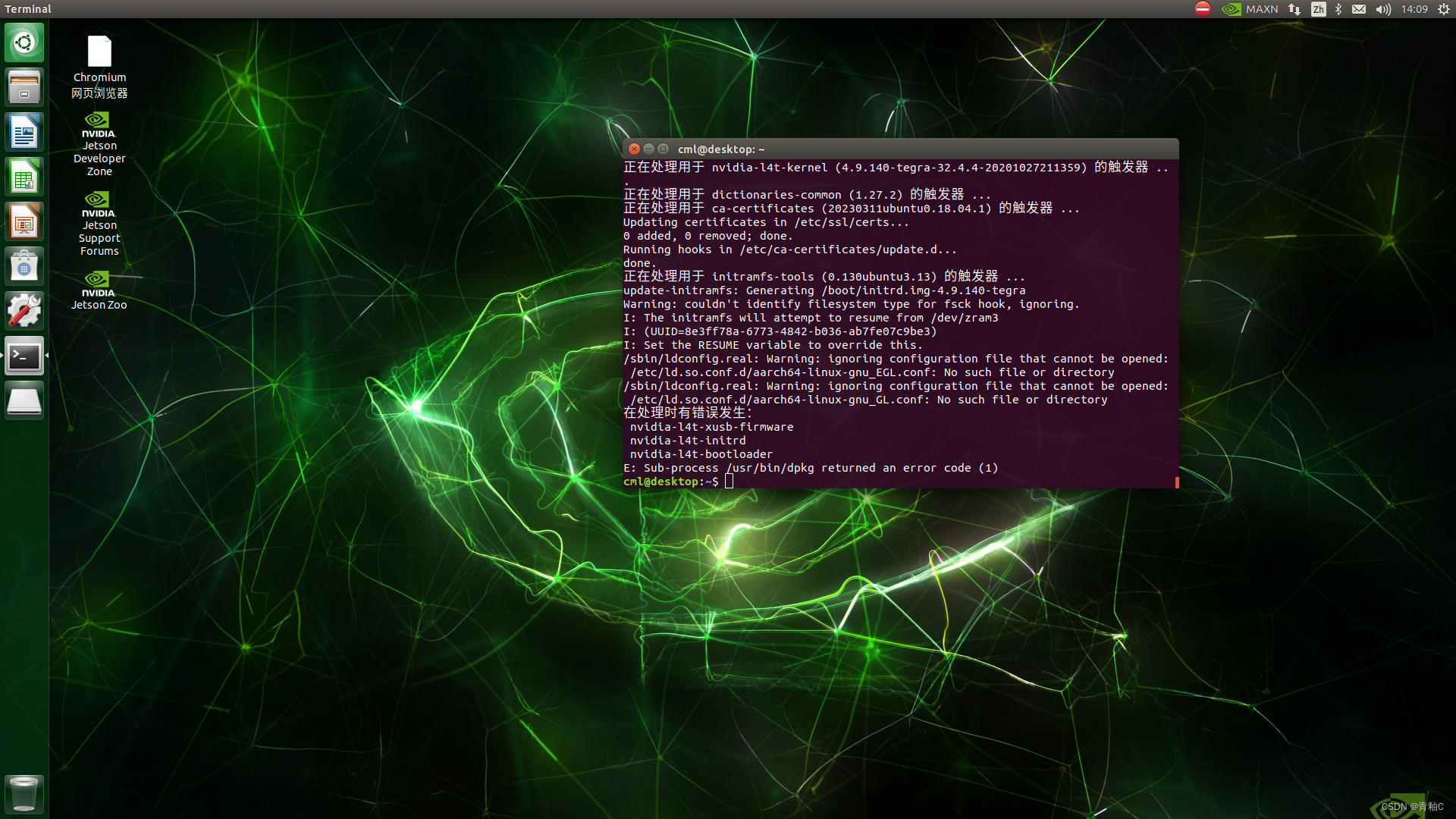Click the UUID=8e3ff78a line in terminal

pos(780,331)
